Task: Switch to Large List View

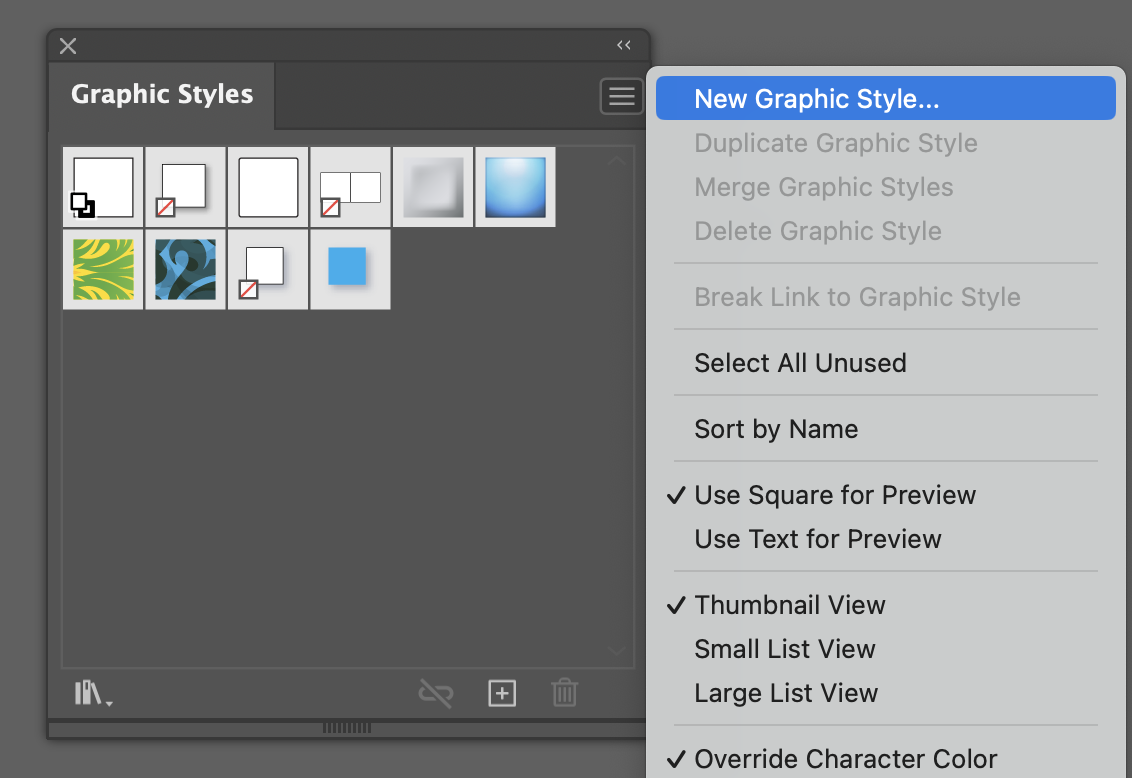Action: [x=786, y=693]
